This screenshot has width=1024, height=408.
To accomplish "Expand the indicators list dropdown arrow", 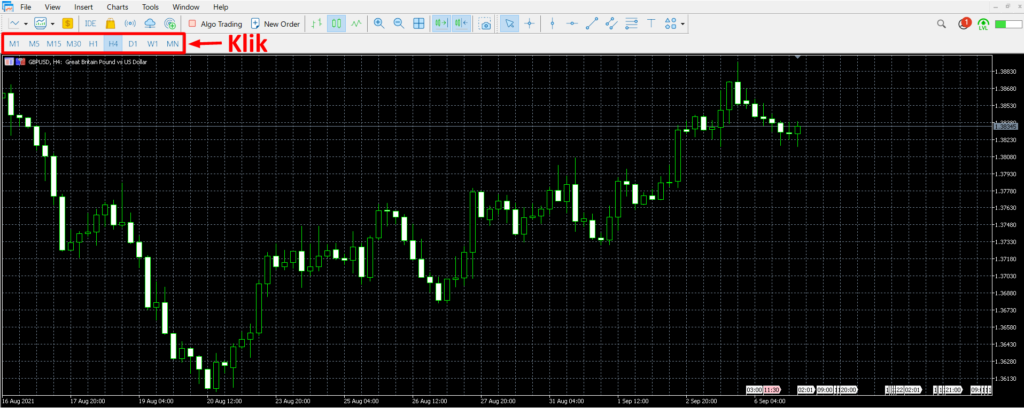I will click(52, 23).
